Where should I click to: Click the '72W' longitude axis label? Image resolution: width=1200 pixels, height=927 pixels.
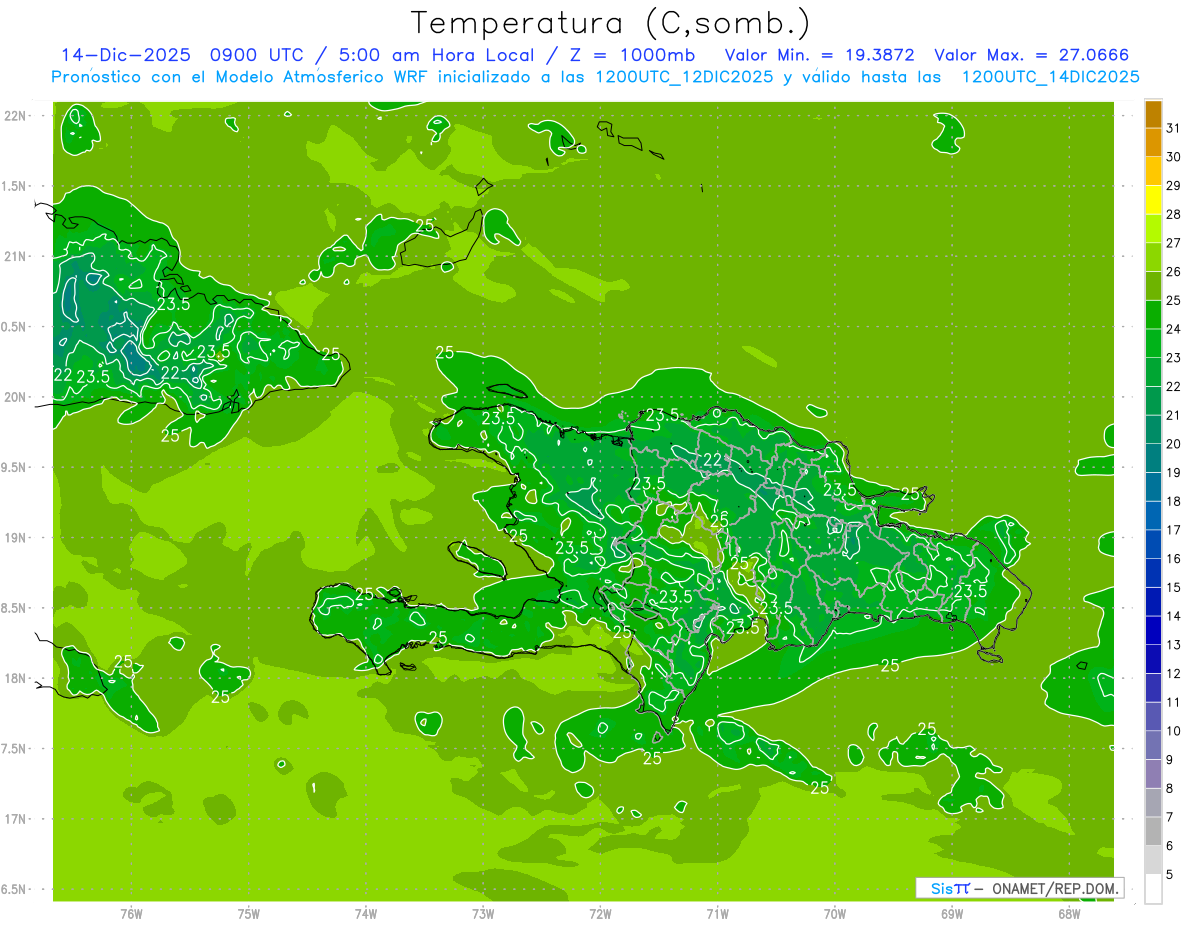tap(600, 913)
